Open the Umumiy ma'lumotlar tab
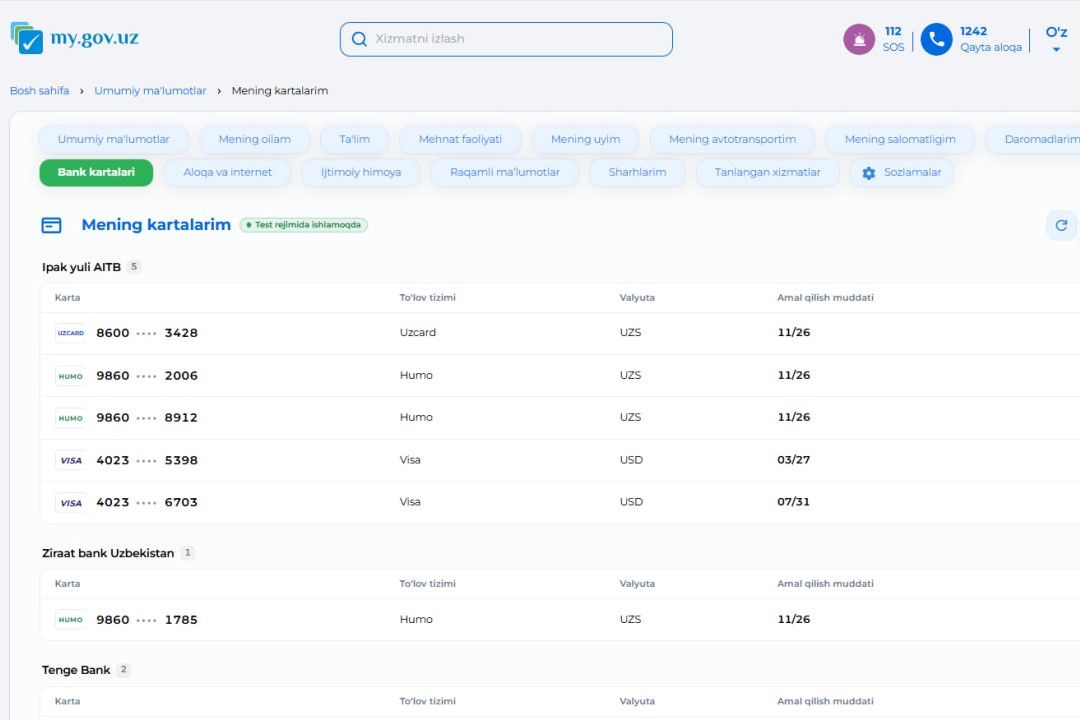The height and width of the screenshot is (720, 1080). (114, 139)
